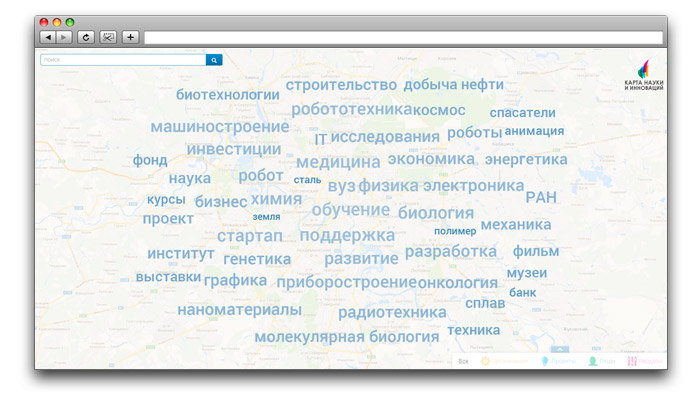Click the blue magnifier search button
The image size is (700, 412).
[214, 60]
